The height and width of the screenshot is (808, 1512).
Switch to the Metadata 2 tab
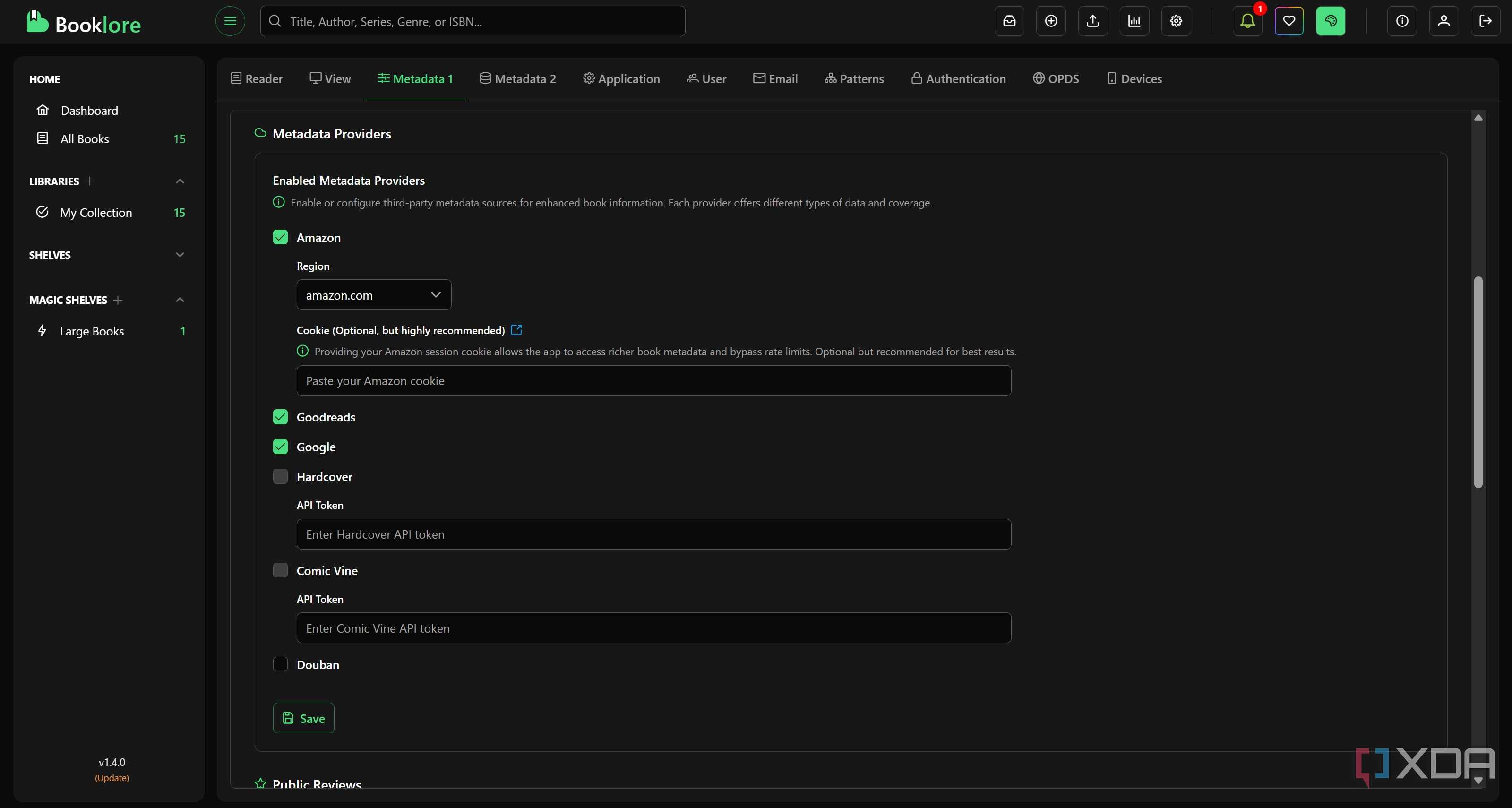point(518,78)
